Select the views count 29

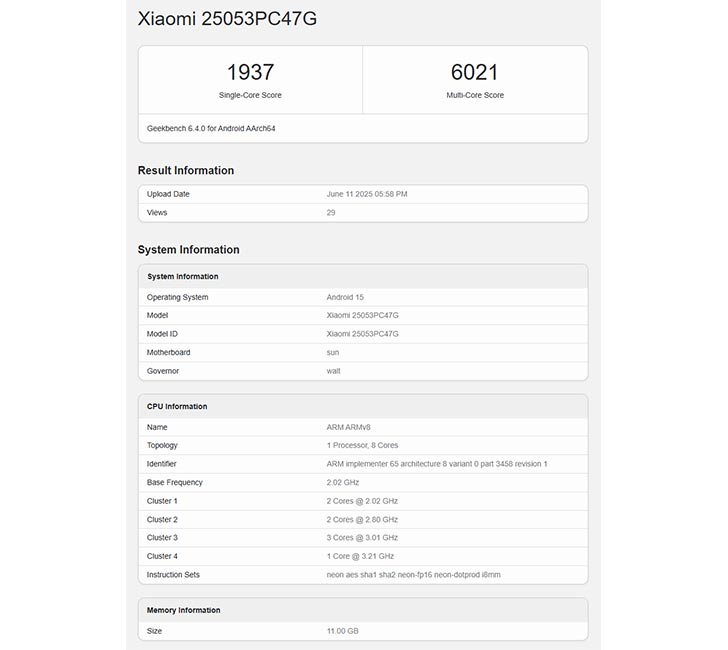[x=331, y=213]
